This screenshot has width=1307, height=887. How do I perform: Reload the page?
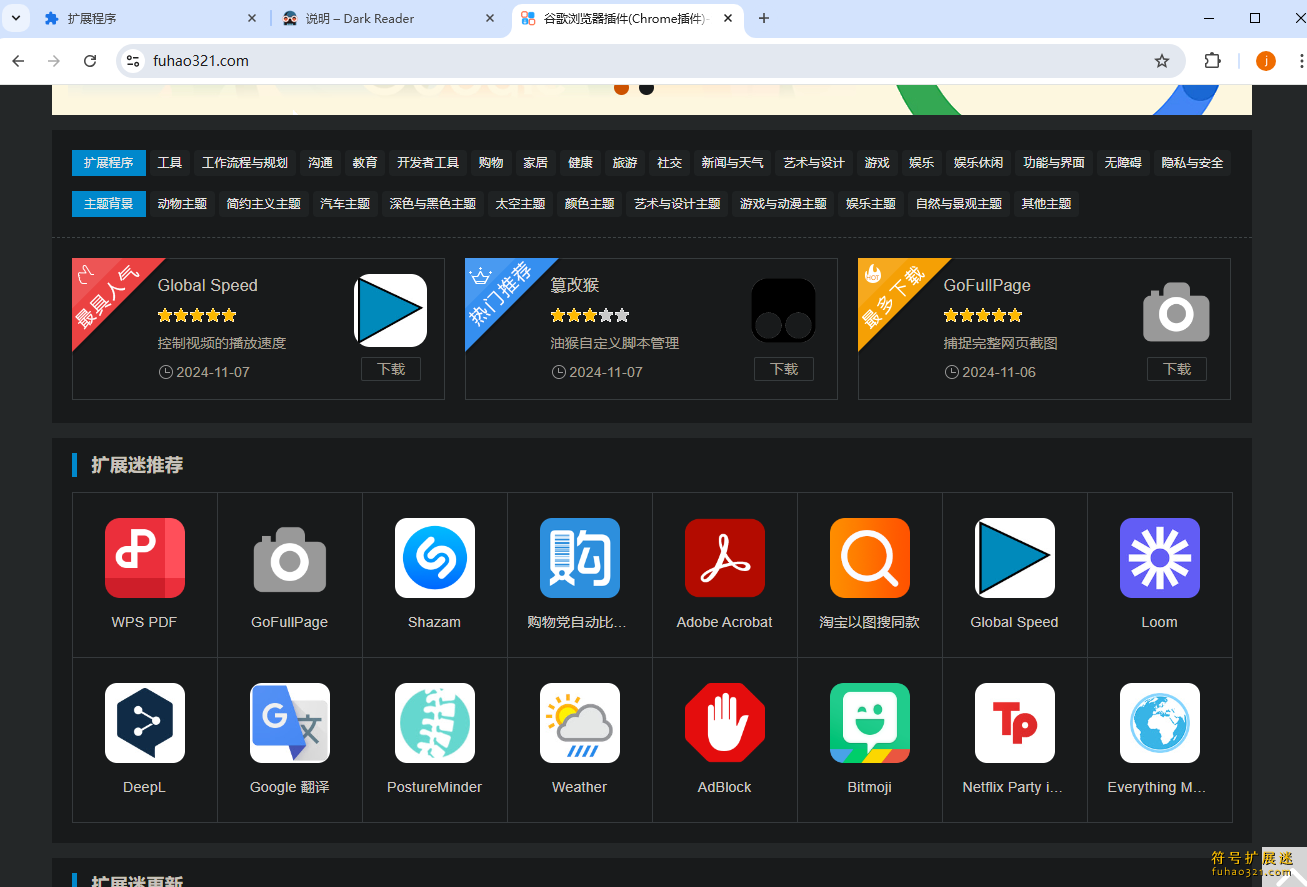[90, 61]
